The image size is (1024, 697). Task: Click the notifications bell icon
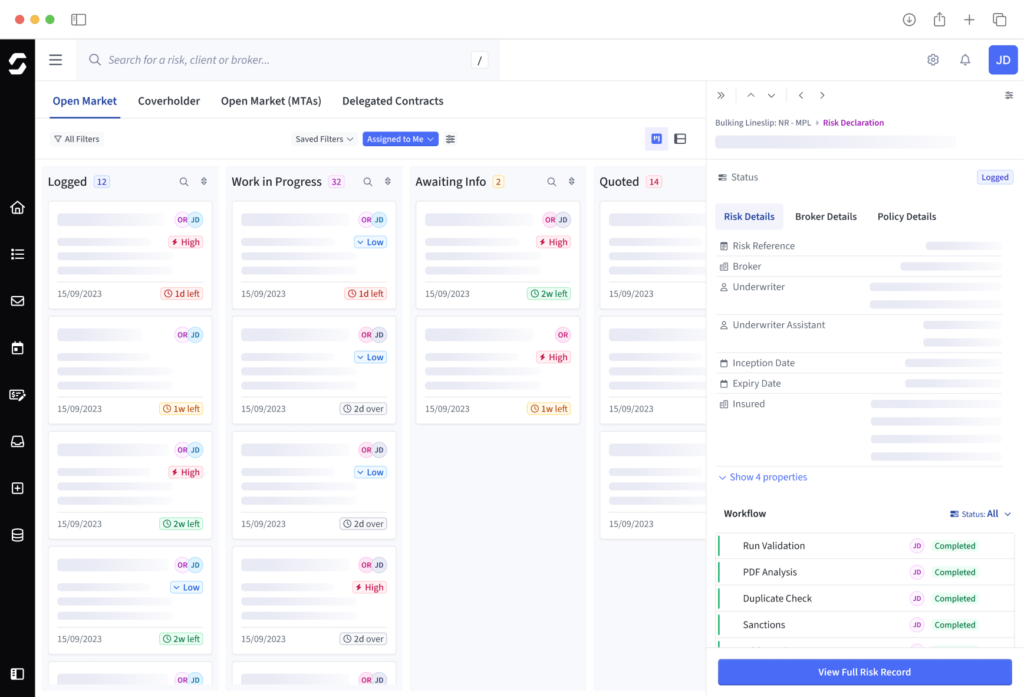[965, 60]
